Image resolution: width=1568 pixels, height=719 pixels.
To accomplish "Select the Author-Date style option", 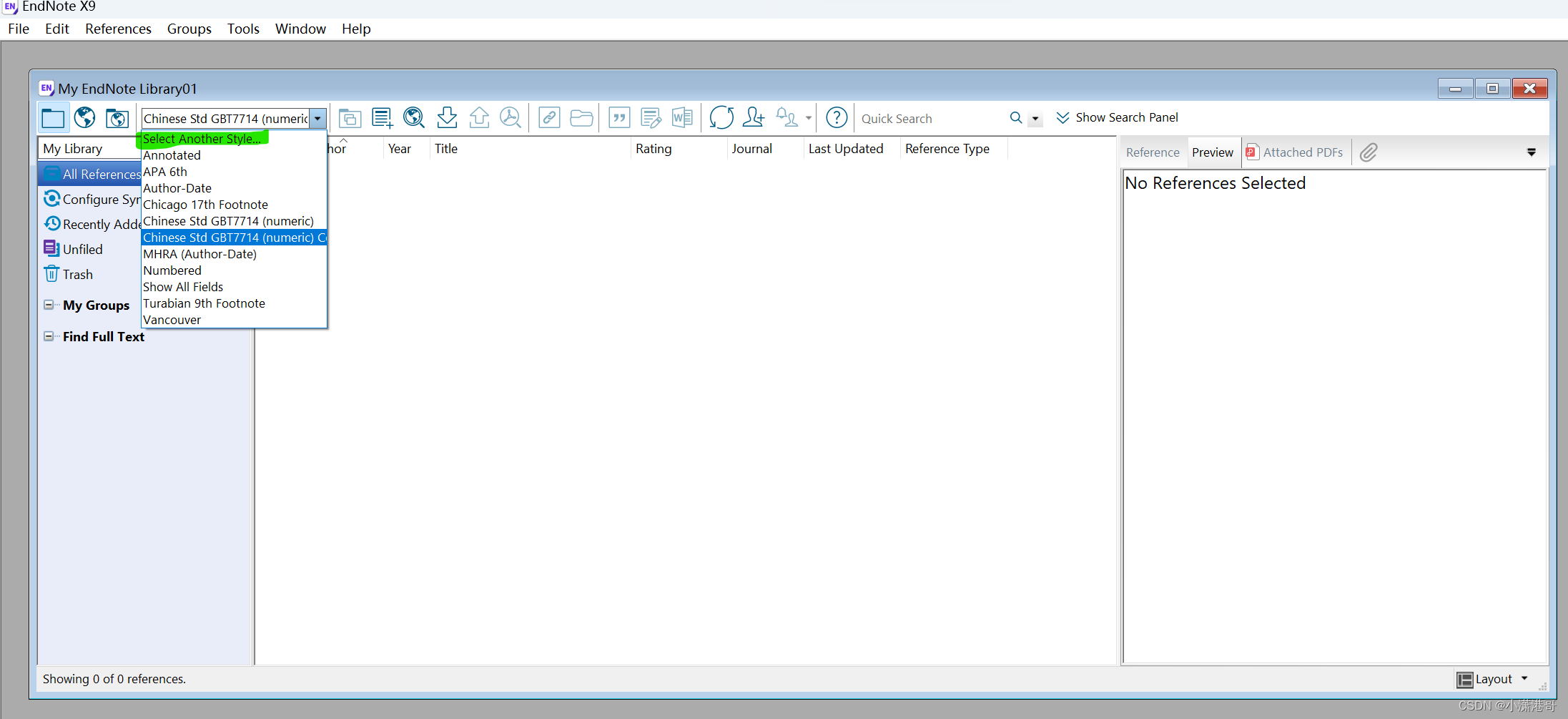I will tap(234, 188).
